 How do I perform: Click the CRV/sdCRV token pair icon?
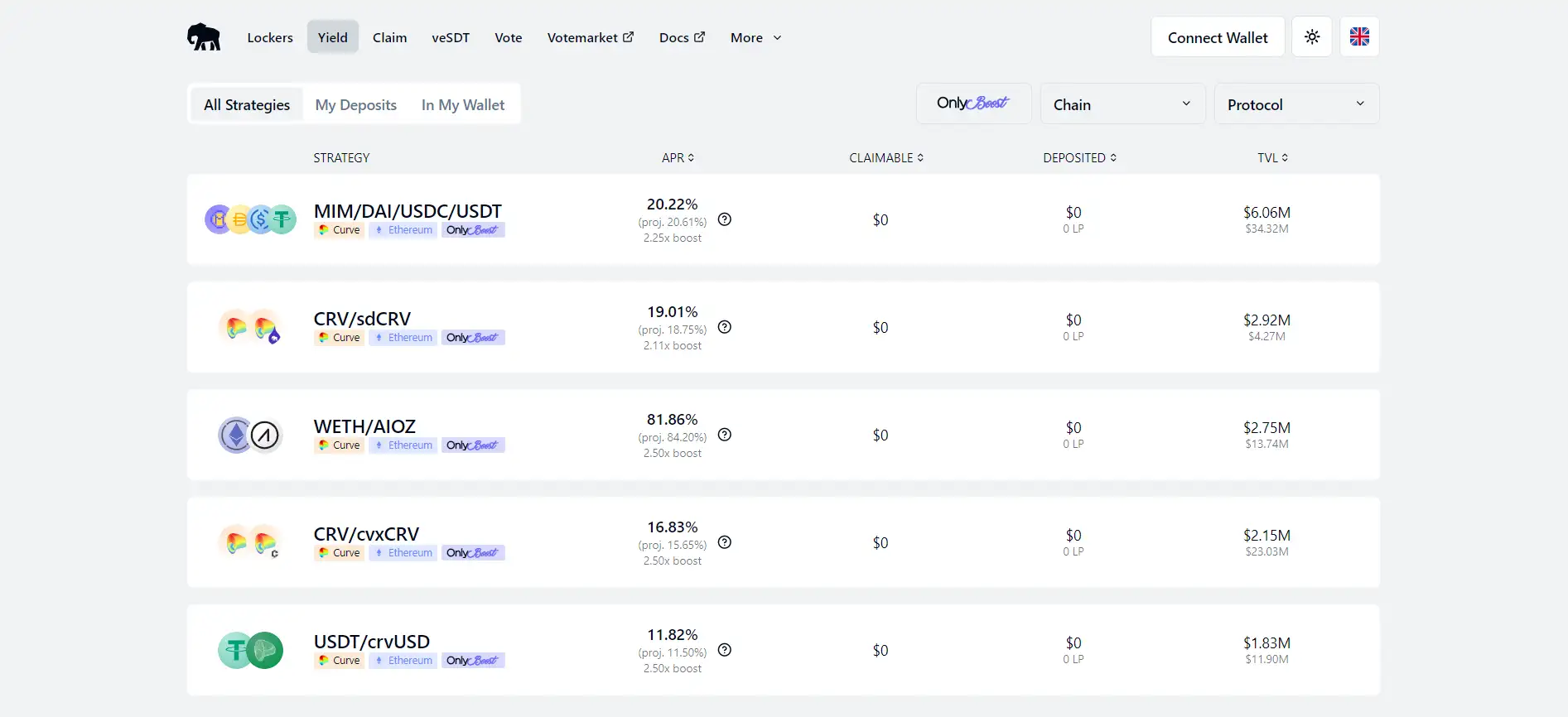250,328
